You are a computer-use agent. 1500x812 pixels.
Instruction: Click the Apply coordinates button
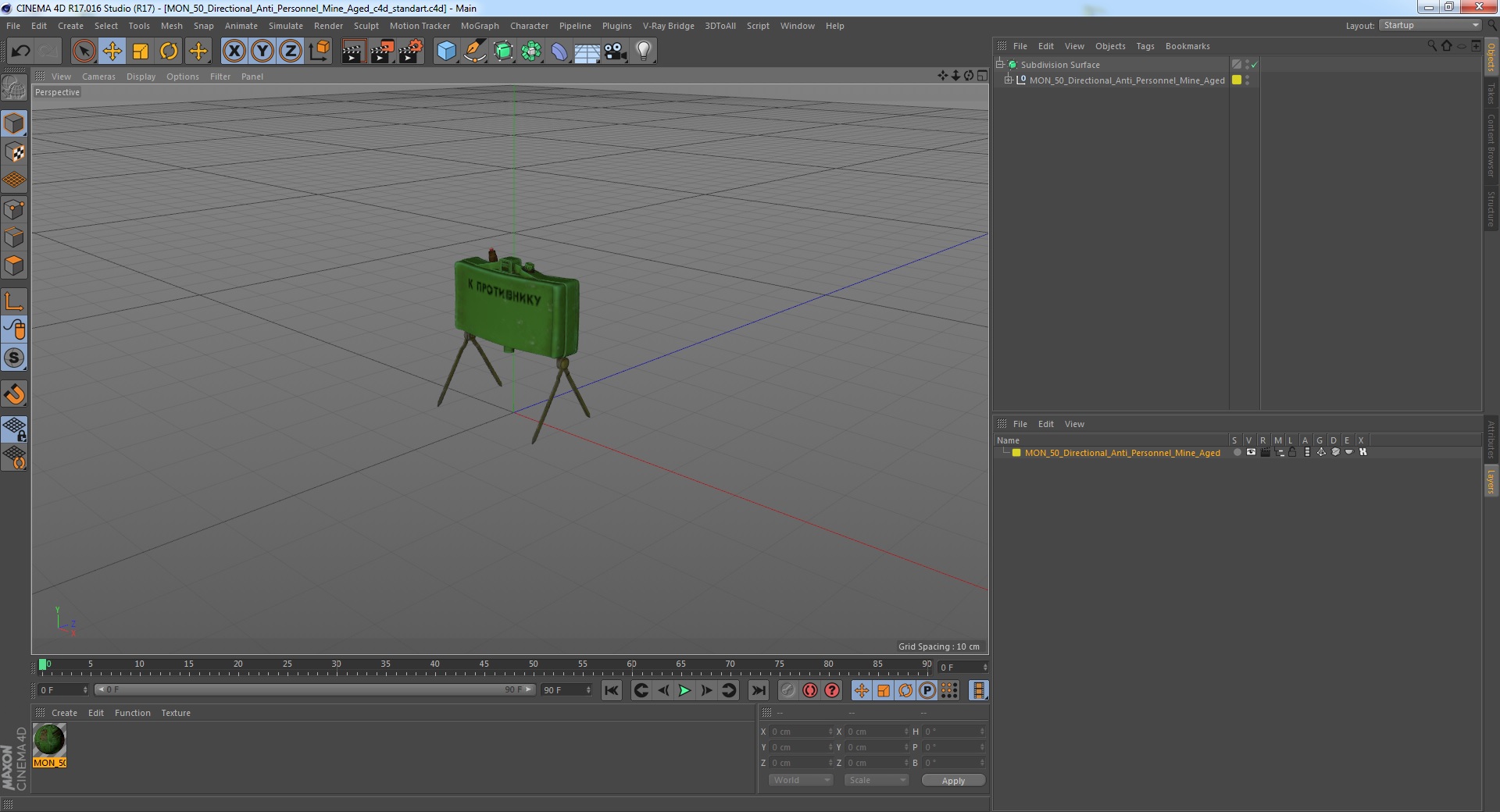point(953,781)
